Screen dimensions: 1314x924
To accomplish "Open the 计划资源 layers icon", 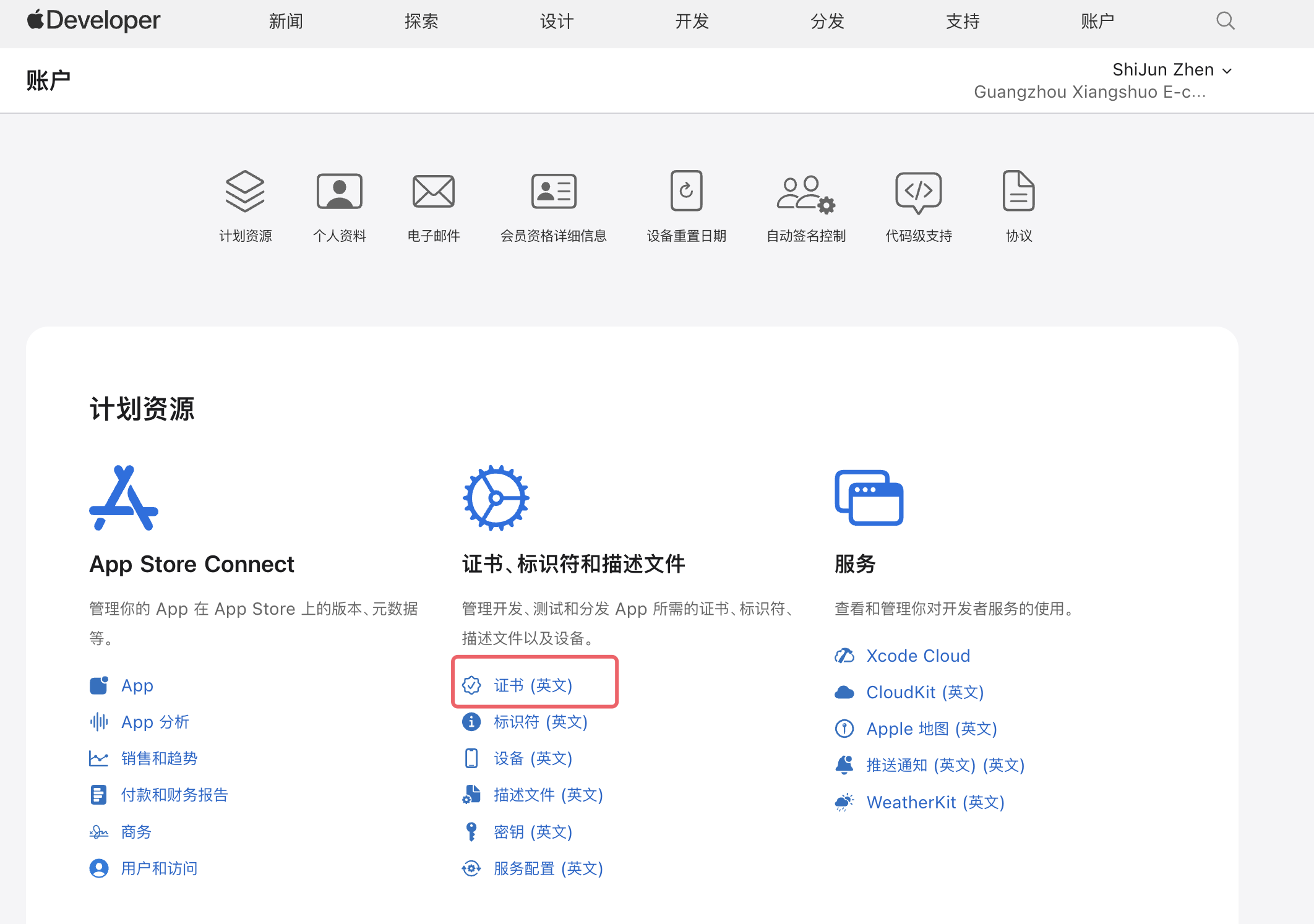I will pyautogui.click(x=245, y=191).
